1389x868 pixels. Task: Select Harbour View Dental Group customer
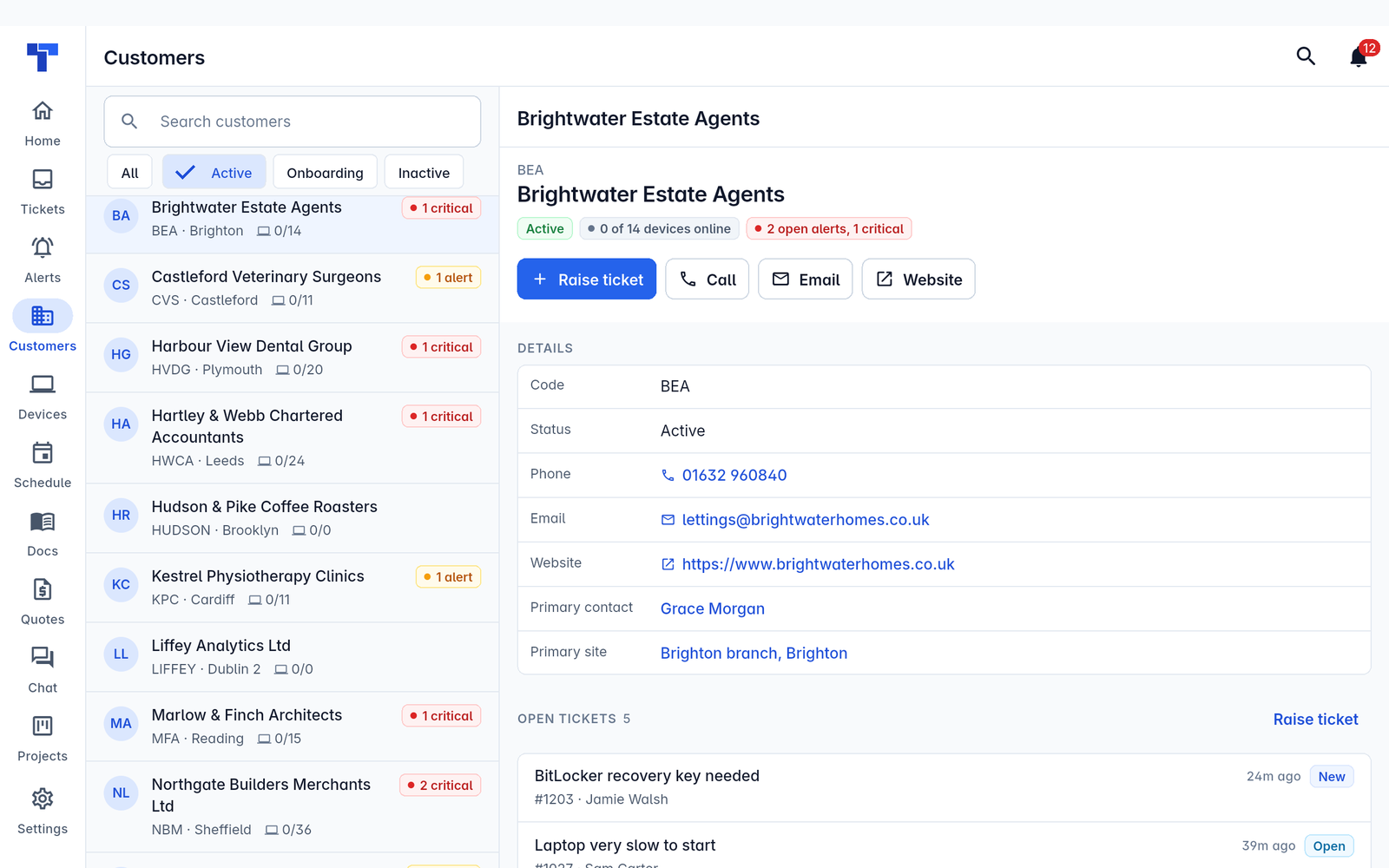(293, 358)
